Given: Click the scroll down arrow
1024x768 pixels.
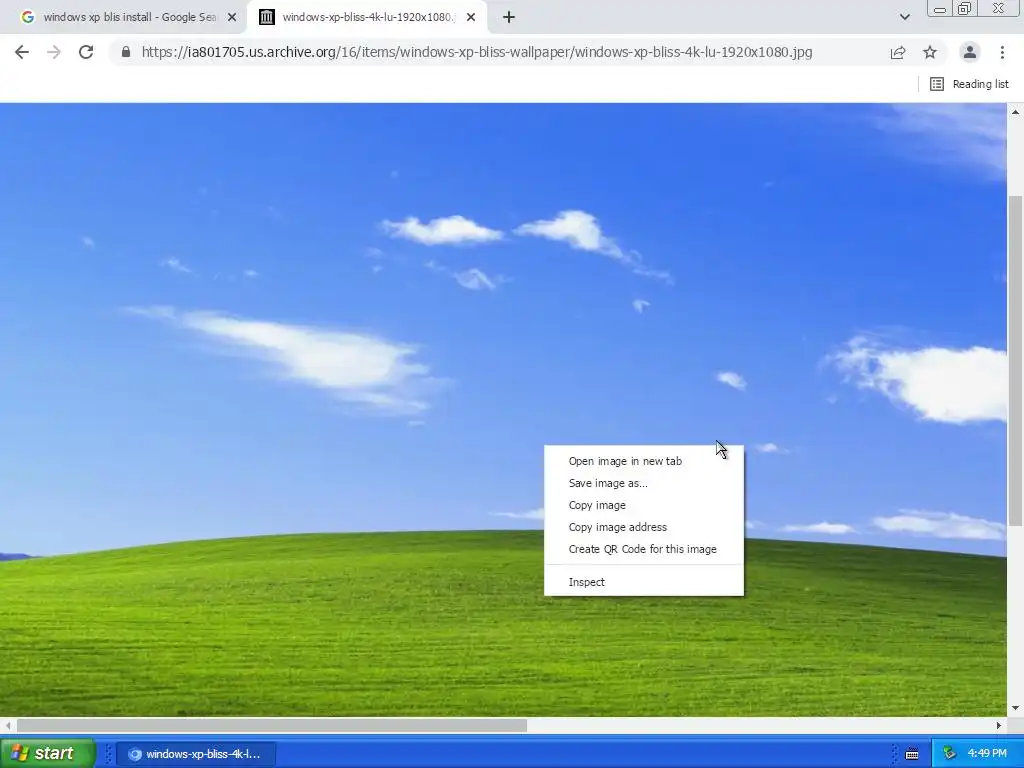Looking at the screenshot, I should click(1015, 708).
